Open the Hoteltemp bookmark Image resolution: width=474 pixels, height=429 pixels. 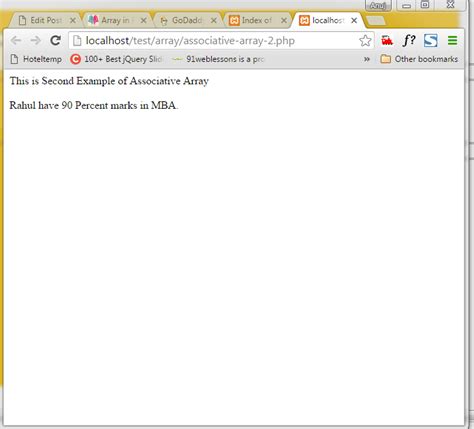click(36, 59)
